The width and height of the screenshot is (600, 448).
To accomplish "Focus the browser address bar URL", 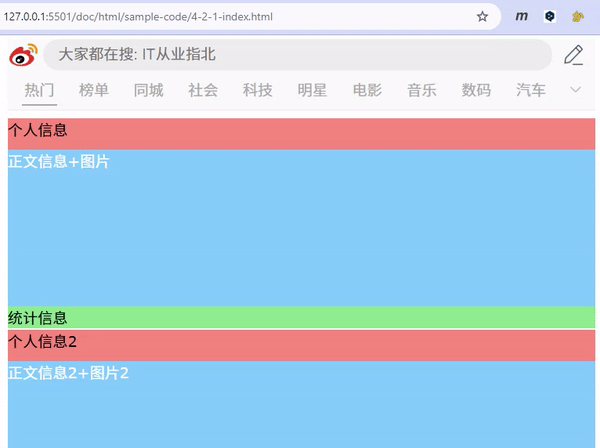I will 200,17.
